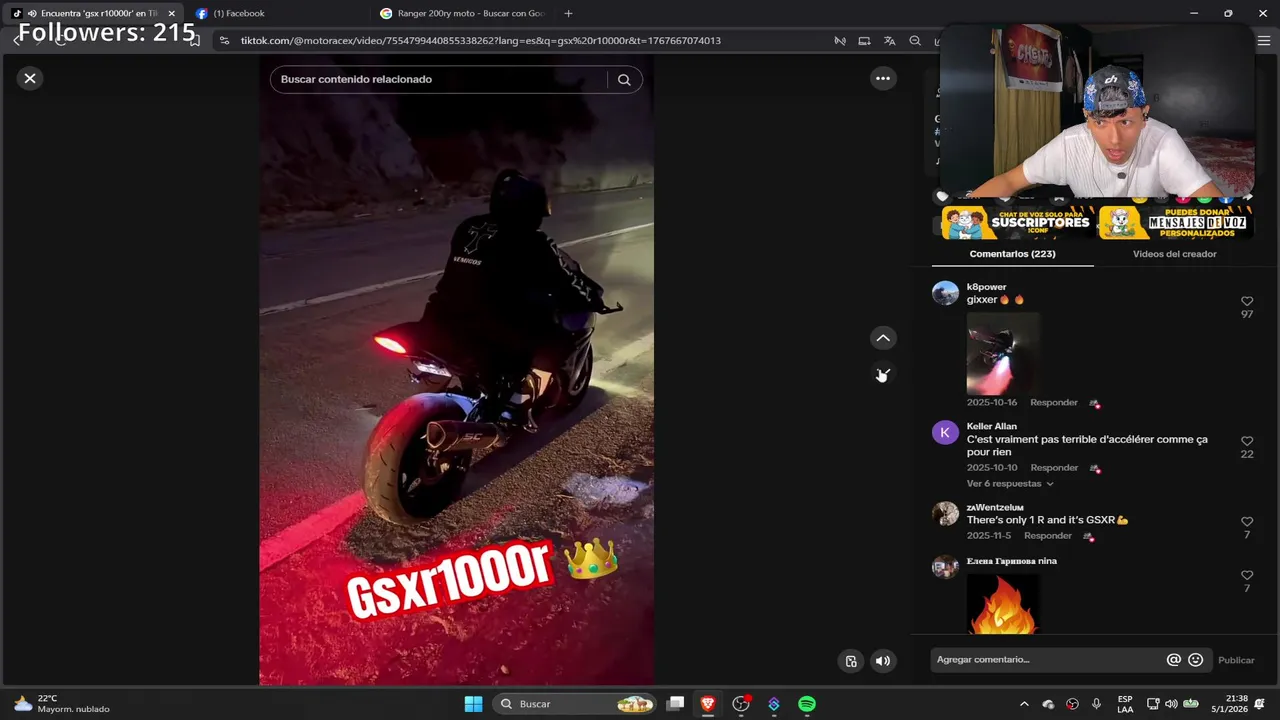Open the image in k8power's comment

click(x=1003, y=352)
